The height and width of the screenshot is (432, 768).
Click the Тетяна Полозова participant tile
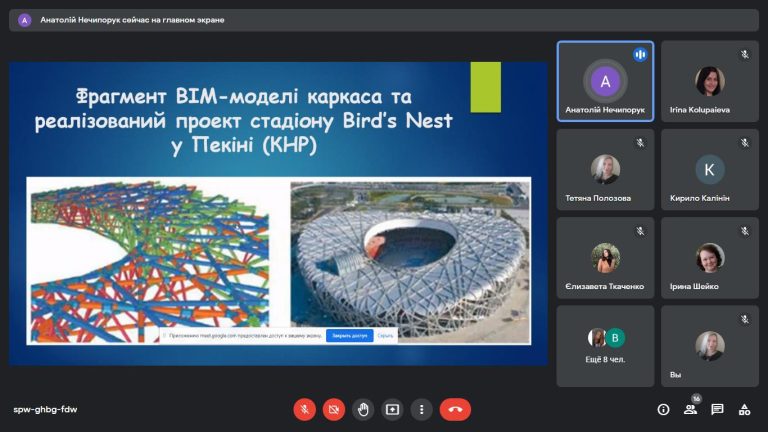pyautogui.click(x=605, y=169)
